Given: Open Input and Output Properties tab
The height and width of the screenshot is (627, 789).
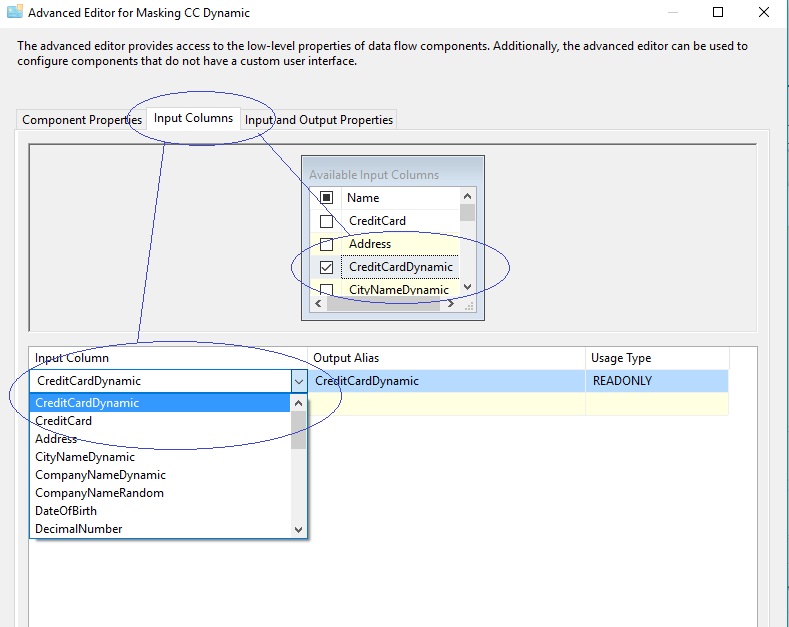Looking at the screenshot, I should [x=319, y=120].
